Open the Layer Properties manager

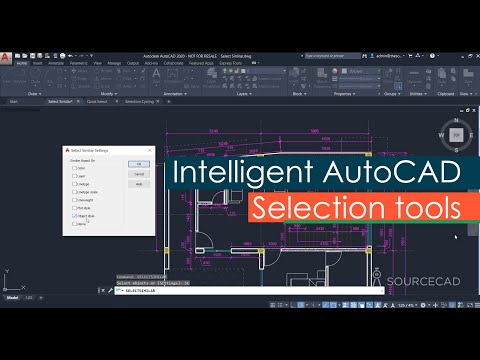pyautogui.click(x=211, y=77)
